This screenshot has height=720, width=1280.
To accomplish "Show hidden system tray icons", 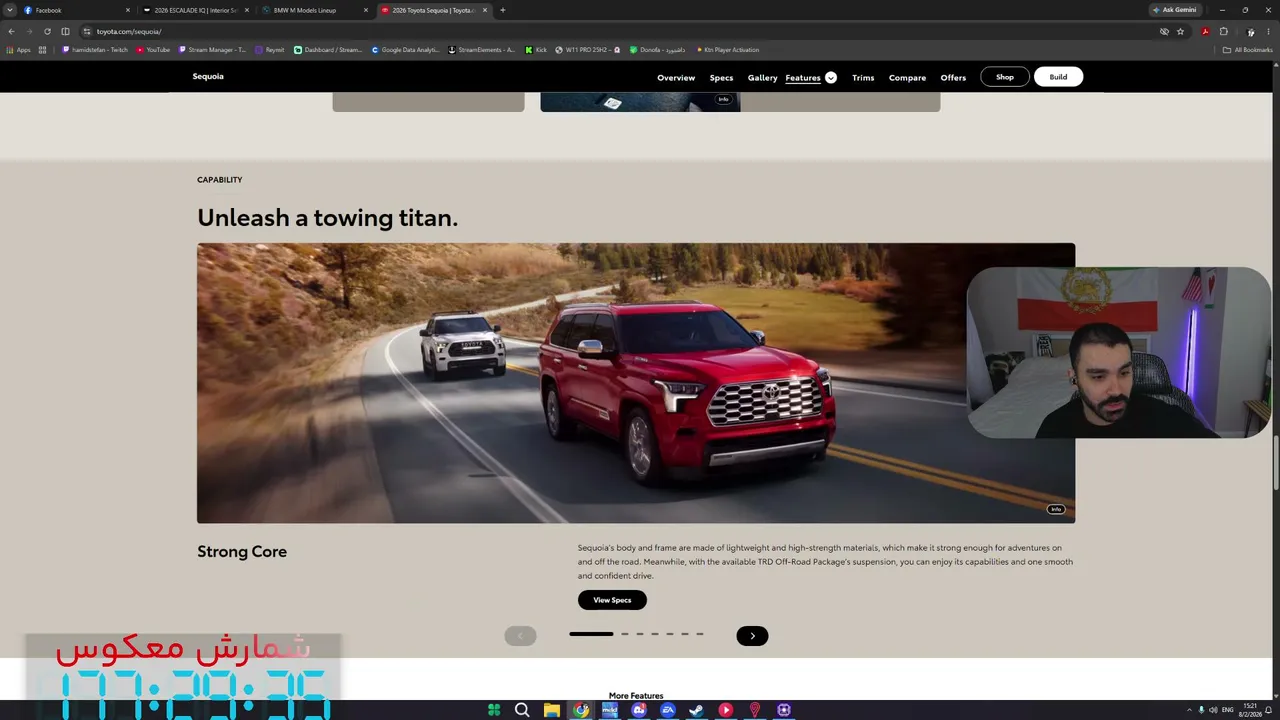I will coord(1189,710).
